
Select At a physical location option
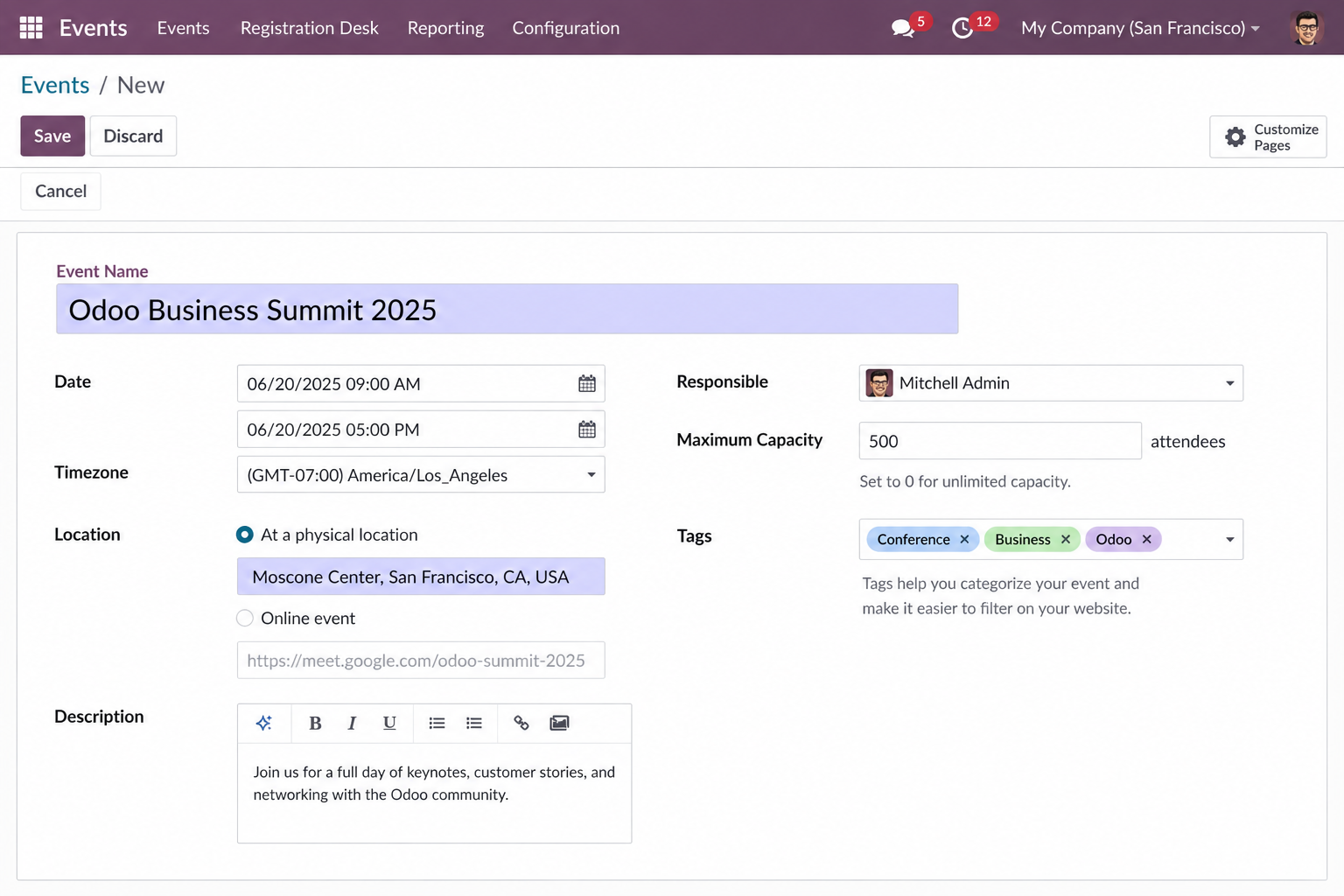[245, 535]
